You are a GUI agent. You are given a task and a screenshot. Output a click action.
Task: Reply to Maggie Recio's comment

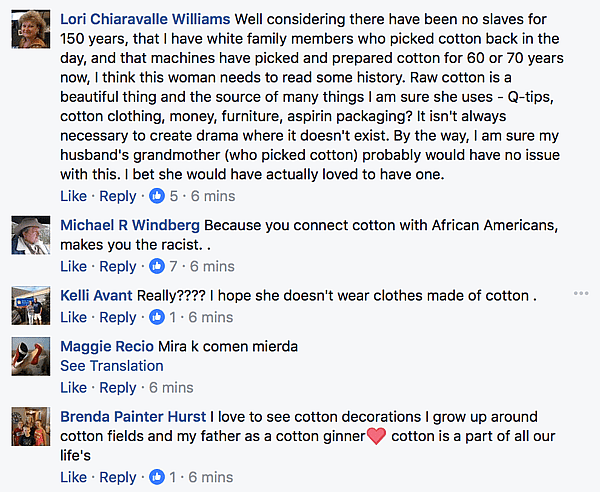point(118,387)
